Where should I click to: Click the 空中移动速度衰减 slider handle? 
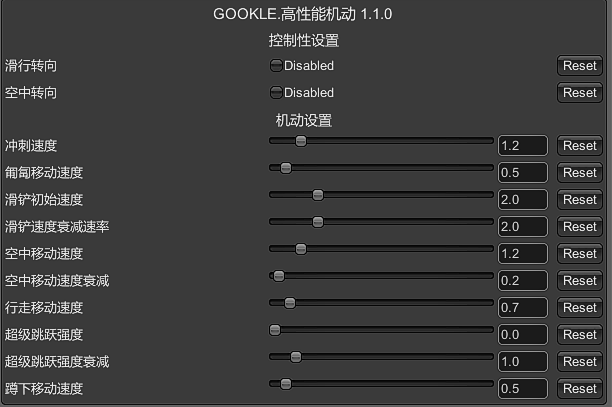tap(279, 276)
